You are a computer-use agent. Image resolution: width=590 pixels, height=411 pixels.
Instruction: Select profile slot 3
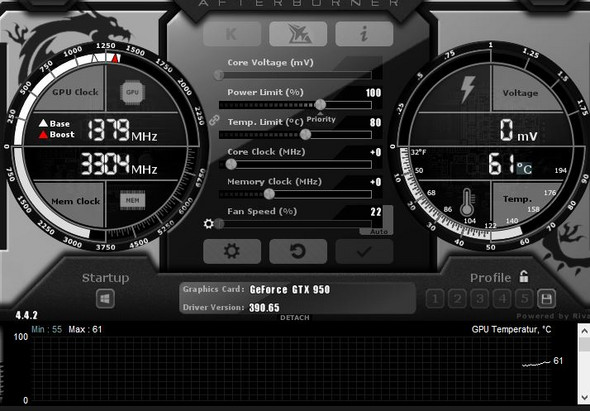pyautogui.click(x=480, y=299)
